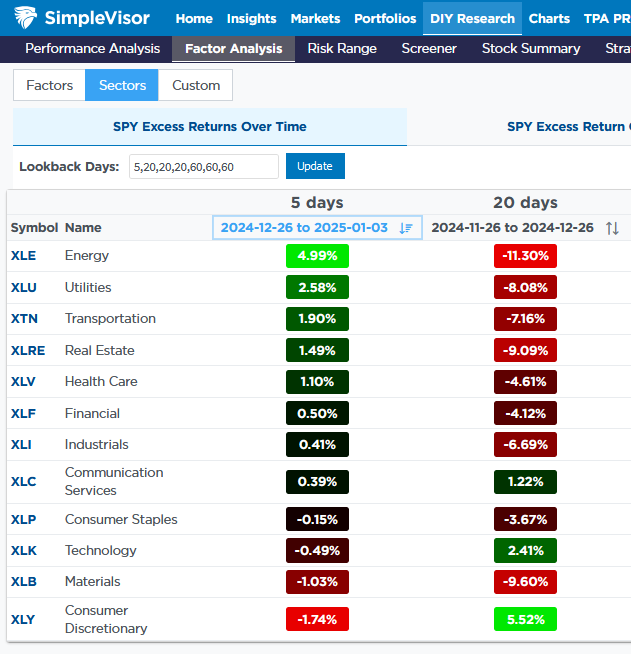
Task: Click the Industrials -6.69% cell
Action: tap(525, 445)
